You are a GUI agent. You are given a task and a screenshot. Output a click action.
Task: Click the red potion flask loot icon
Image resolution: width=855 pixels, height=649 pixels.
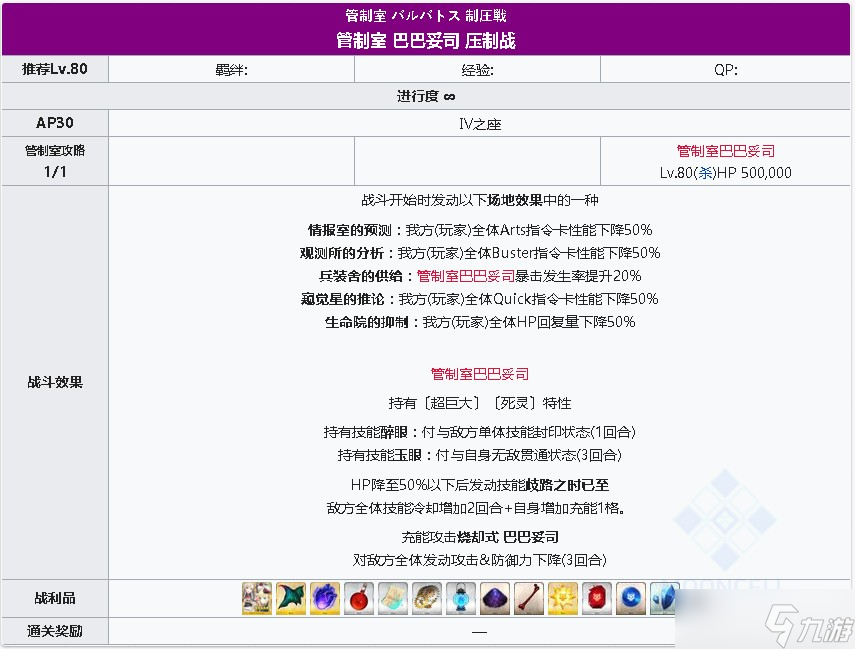click(359, 598)
